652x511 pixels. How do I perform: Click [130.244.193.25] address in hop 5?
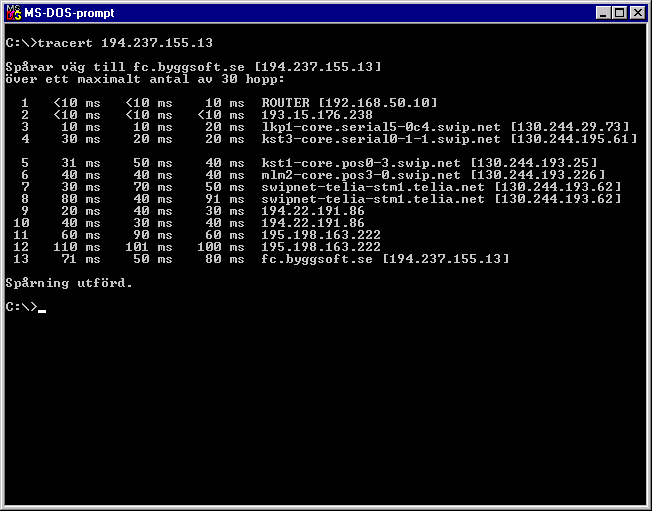point(534,163)
